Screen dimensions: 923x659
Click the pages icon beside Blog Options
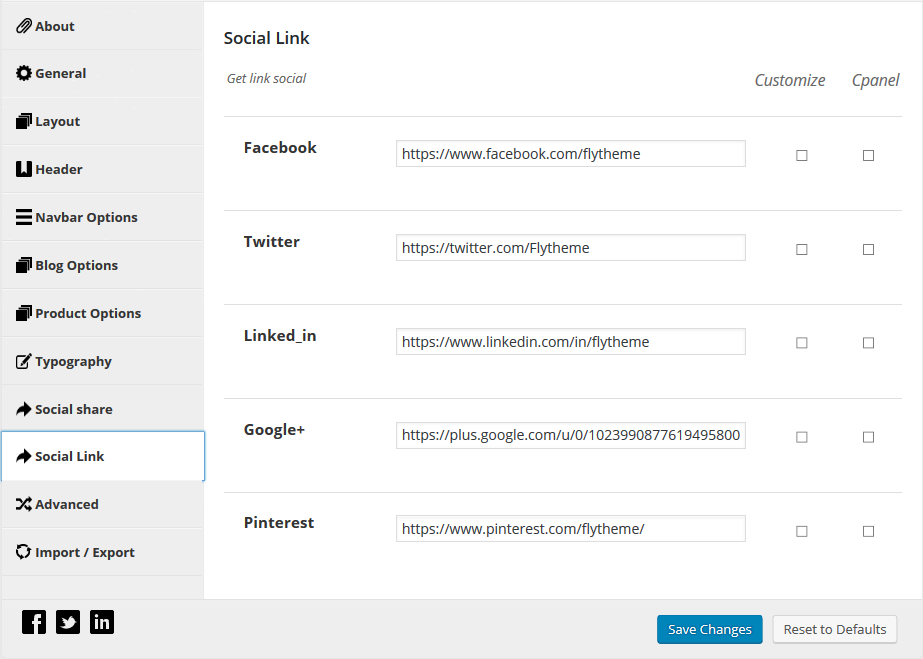pos(24,265)
